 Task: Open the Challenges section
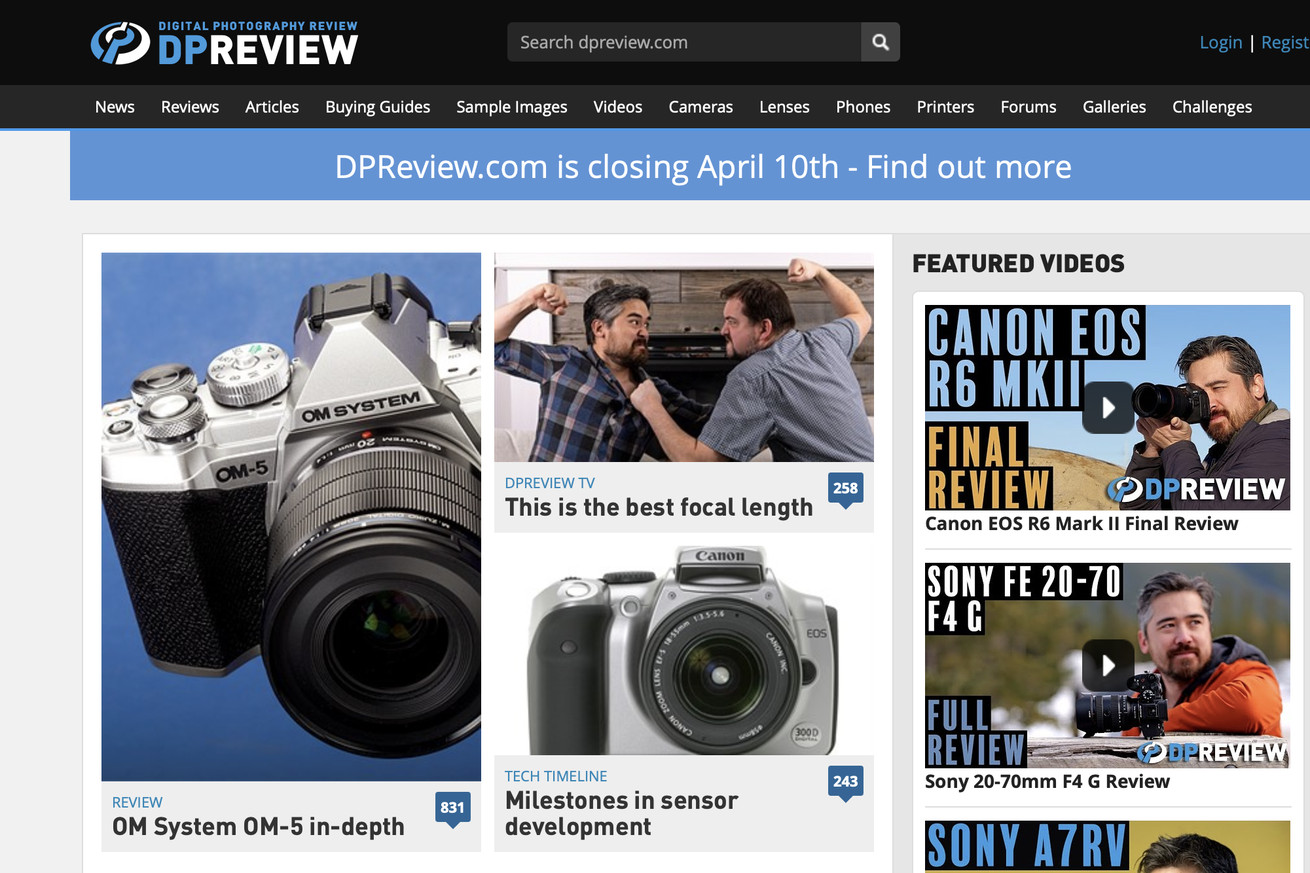tap(1212, 107)
